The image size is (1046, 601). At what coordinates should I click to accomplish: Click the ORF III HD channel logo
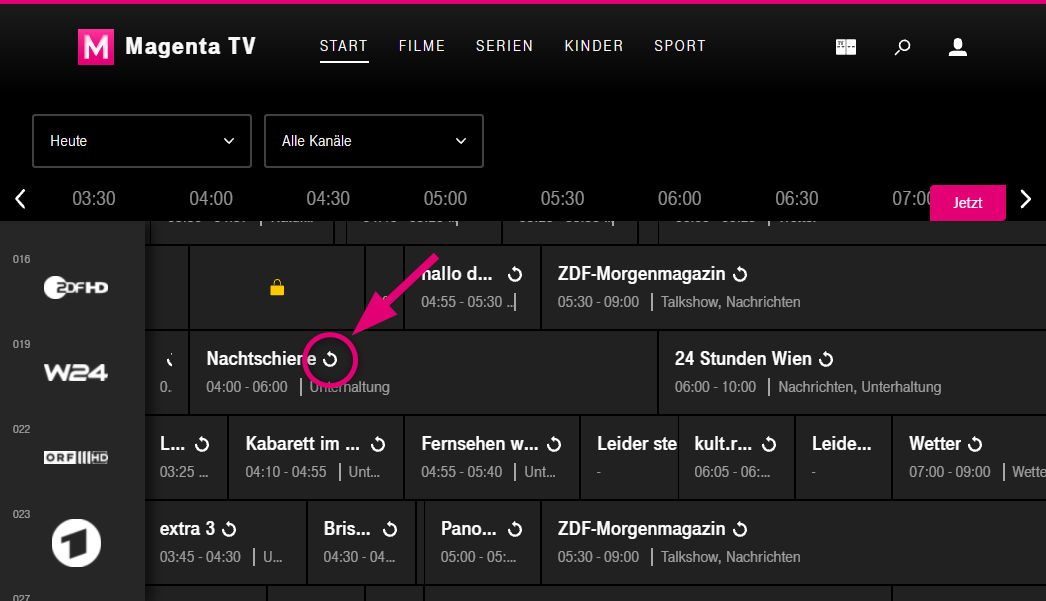[x=75, y=457]
